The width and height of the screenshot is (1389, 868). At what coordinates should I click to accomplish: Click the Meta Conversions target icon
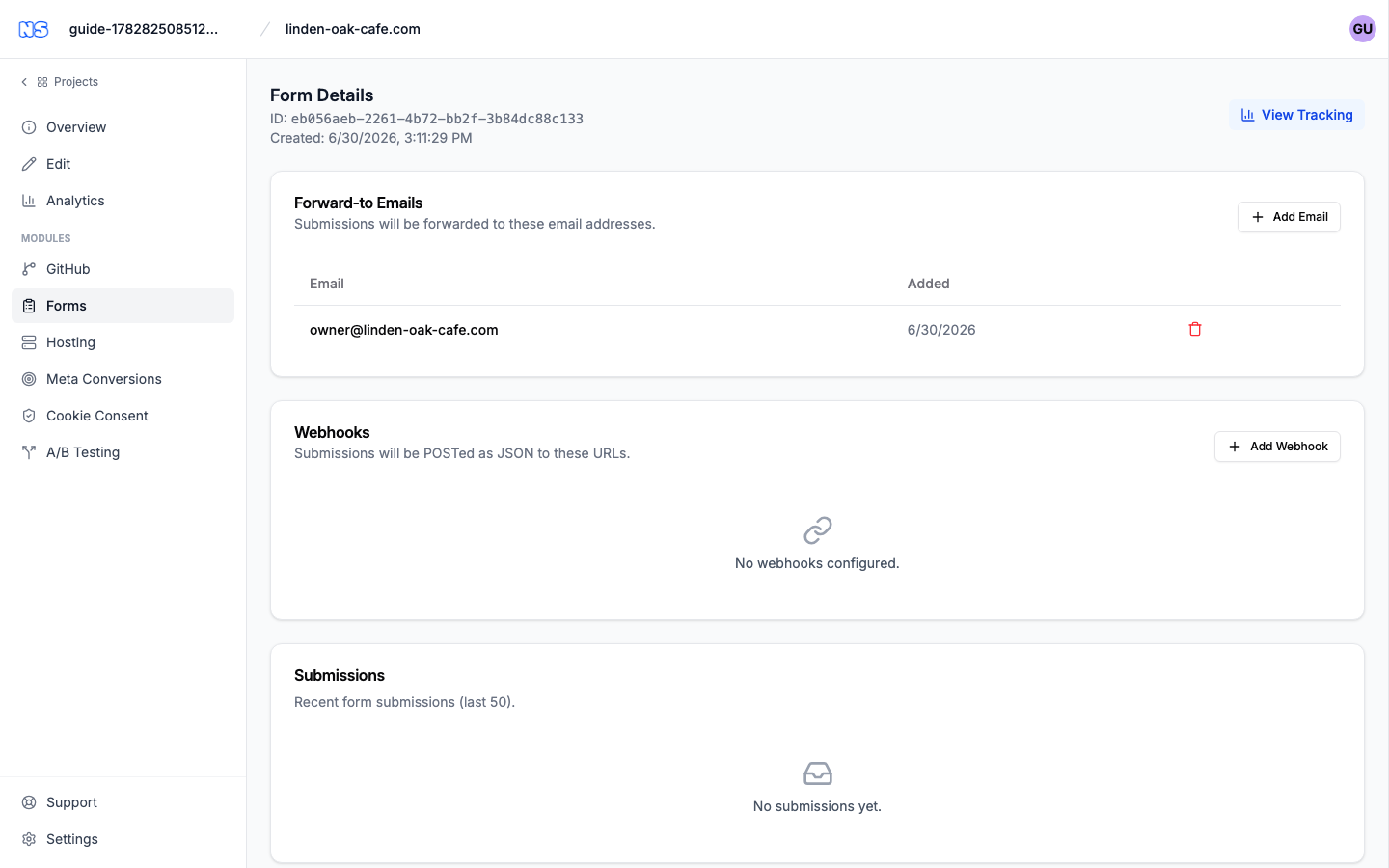tap(29, 379)
